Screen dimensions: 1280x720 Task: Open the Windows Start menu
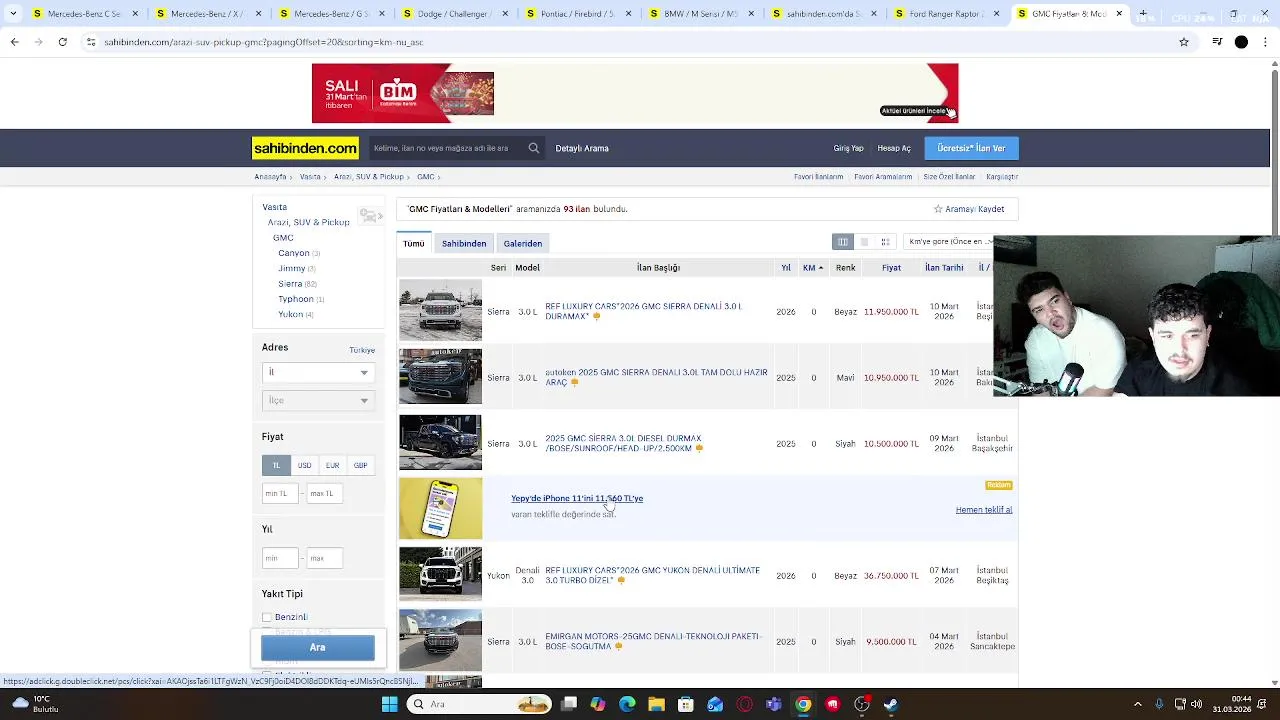(389, 704)
